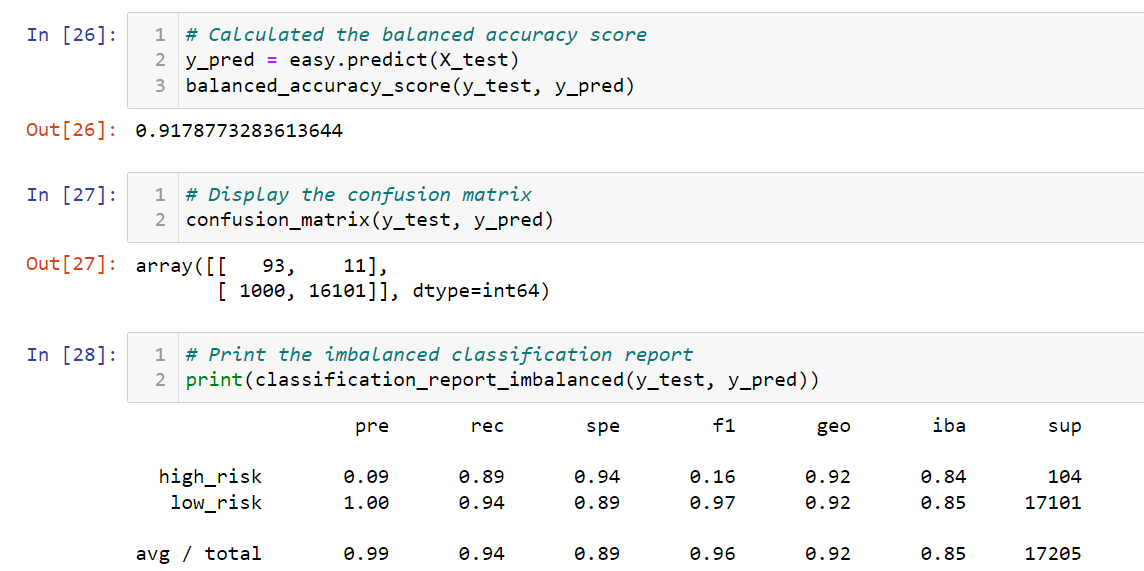Click comment 'Print the imbalanced classification report'
The image size is (1144, 571).
coord(439,355)
